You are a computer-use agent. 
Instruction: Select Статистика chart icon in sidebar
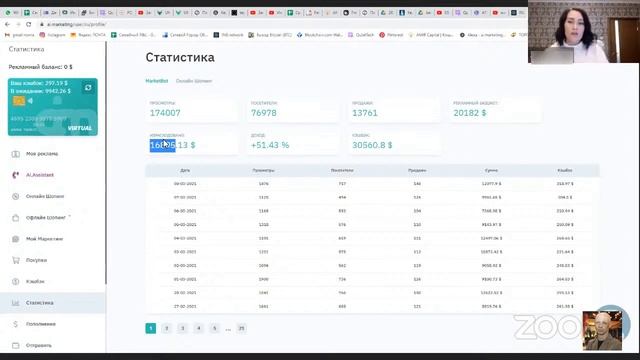16,303
